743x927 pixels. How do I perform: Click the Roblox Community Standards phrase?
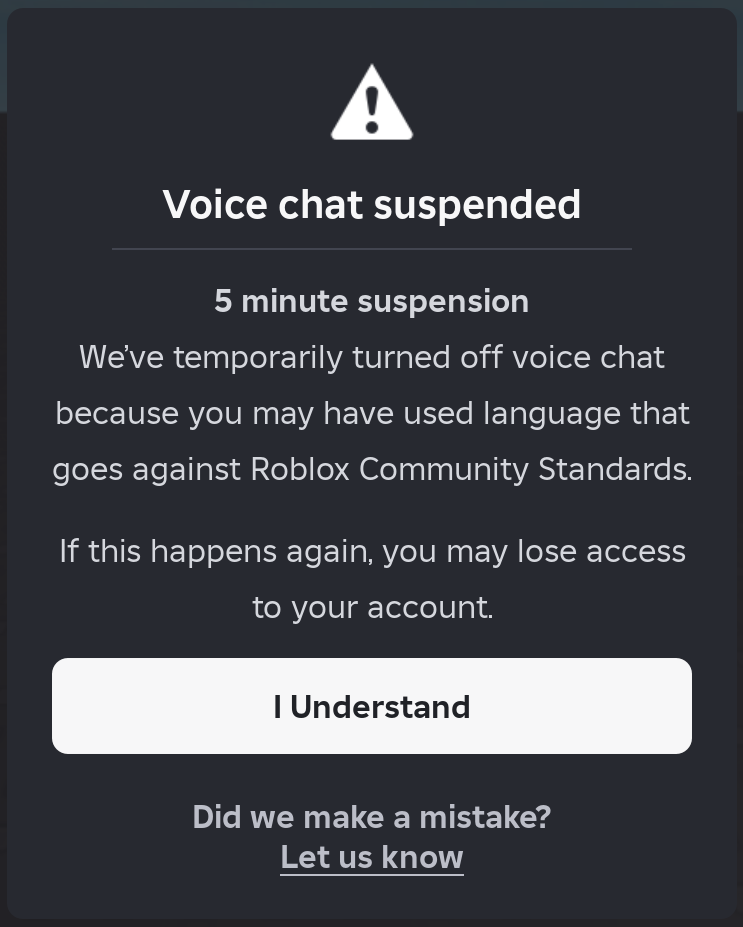click(x=470, y=469)
